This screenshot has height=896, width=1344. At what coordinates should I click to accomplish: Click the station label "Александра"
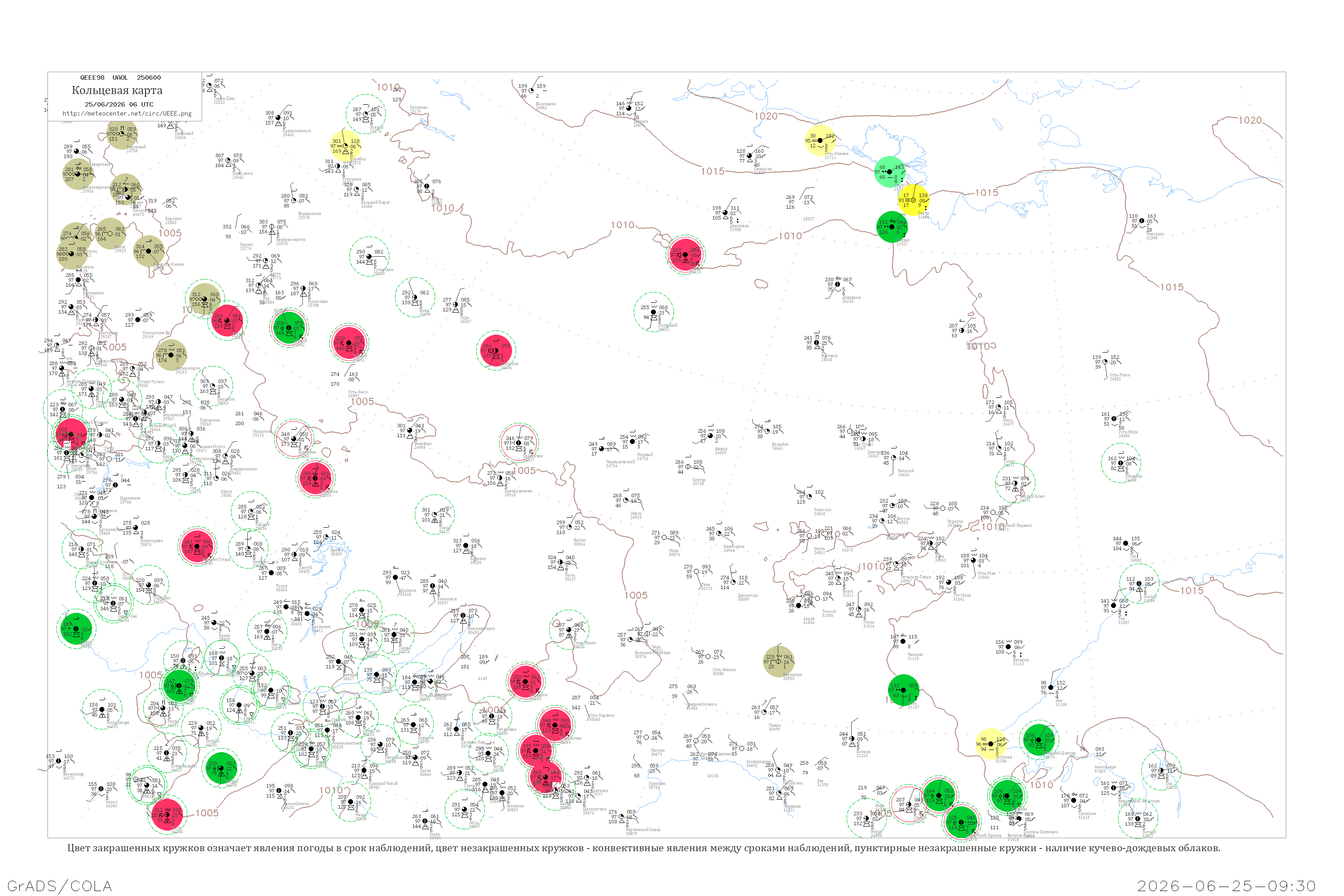[x=1105, y=767]
